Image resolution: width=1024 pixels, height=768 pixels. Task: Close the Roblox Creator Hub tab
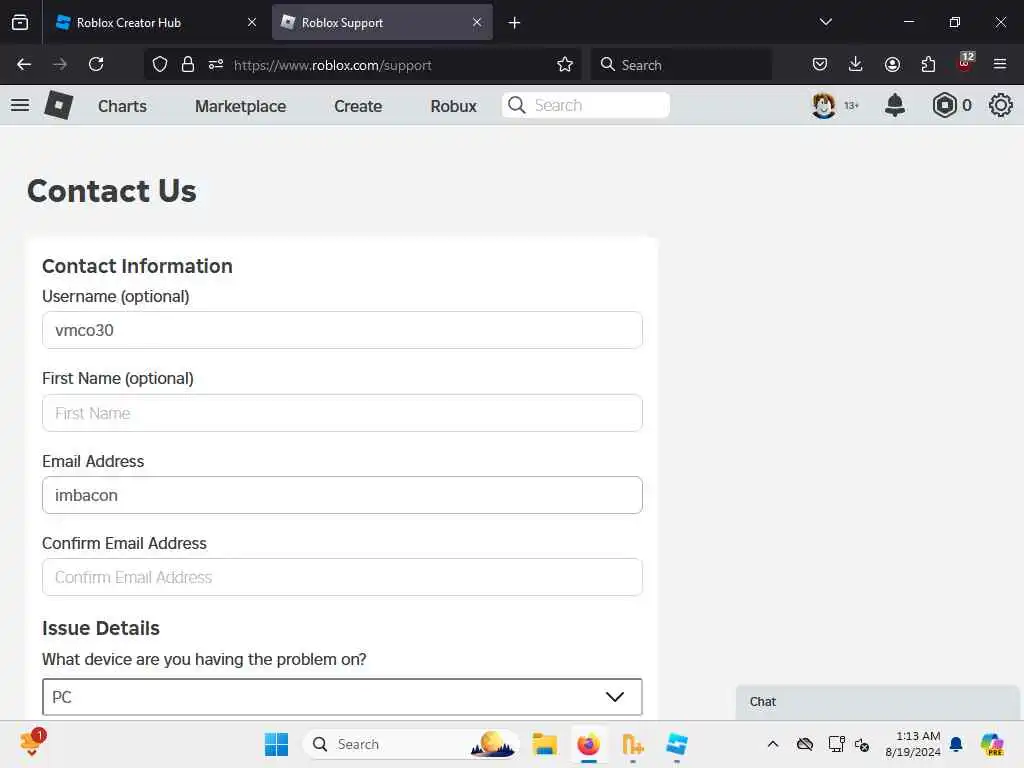coord(251,22)
